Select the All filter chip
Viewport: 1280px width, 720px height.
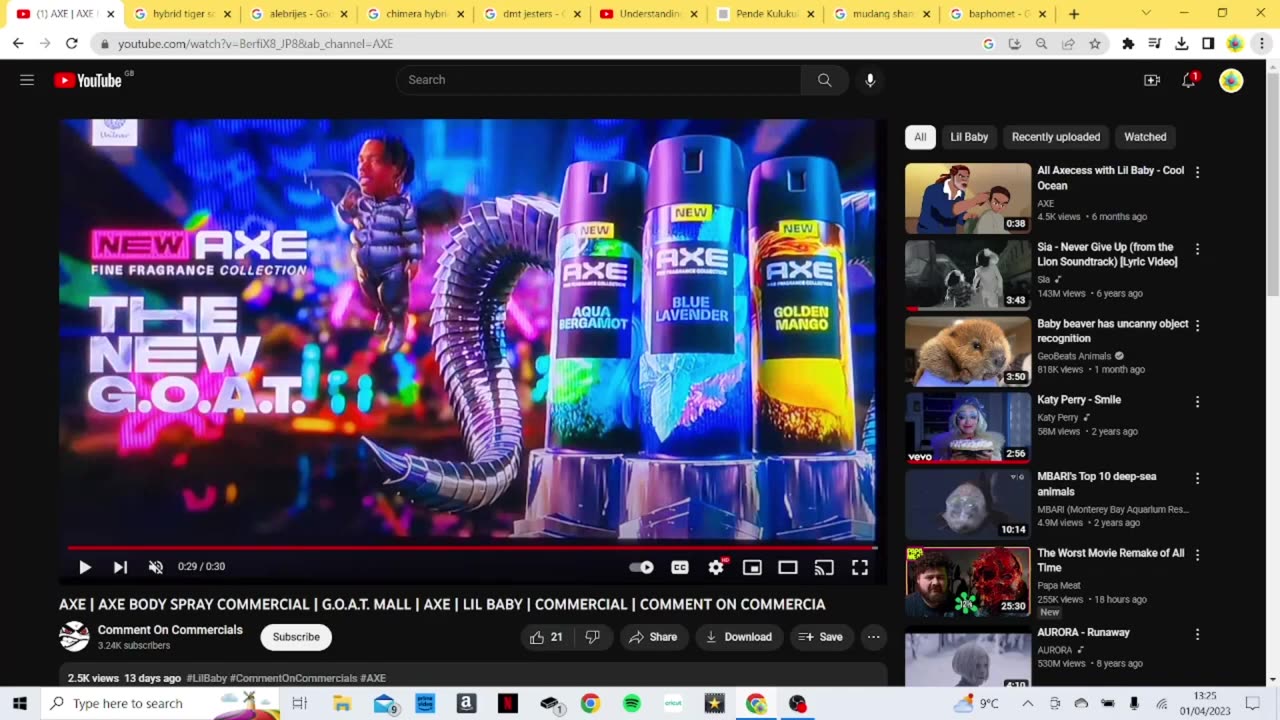(x=920, y=137)
